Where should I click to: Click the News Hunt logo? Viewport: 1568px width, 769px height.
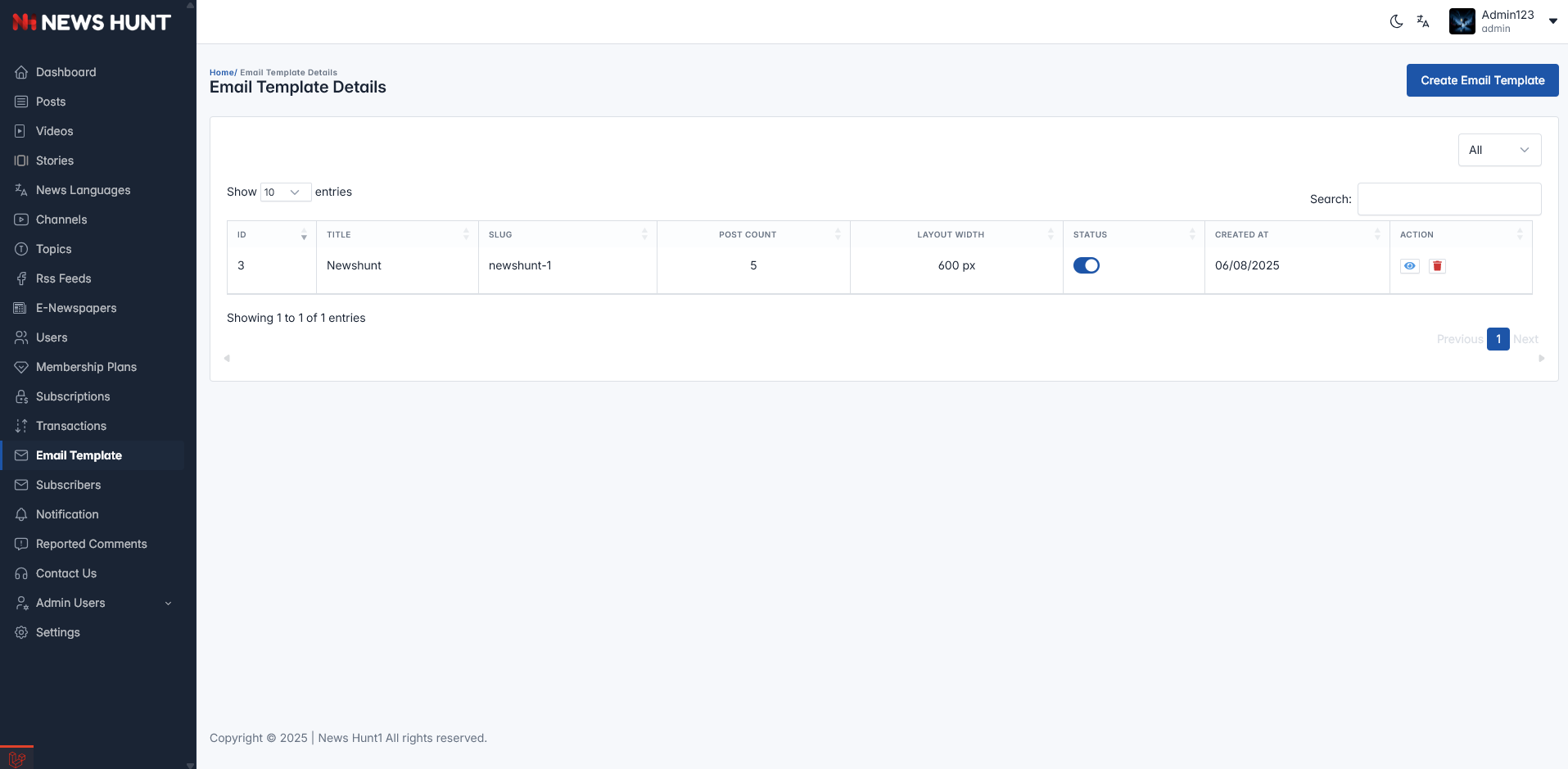click(x=92, y=22)
